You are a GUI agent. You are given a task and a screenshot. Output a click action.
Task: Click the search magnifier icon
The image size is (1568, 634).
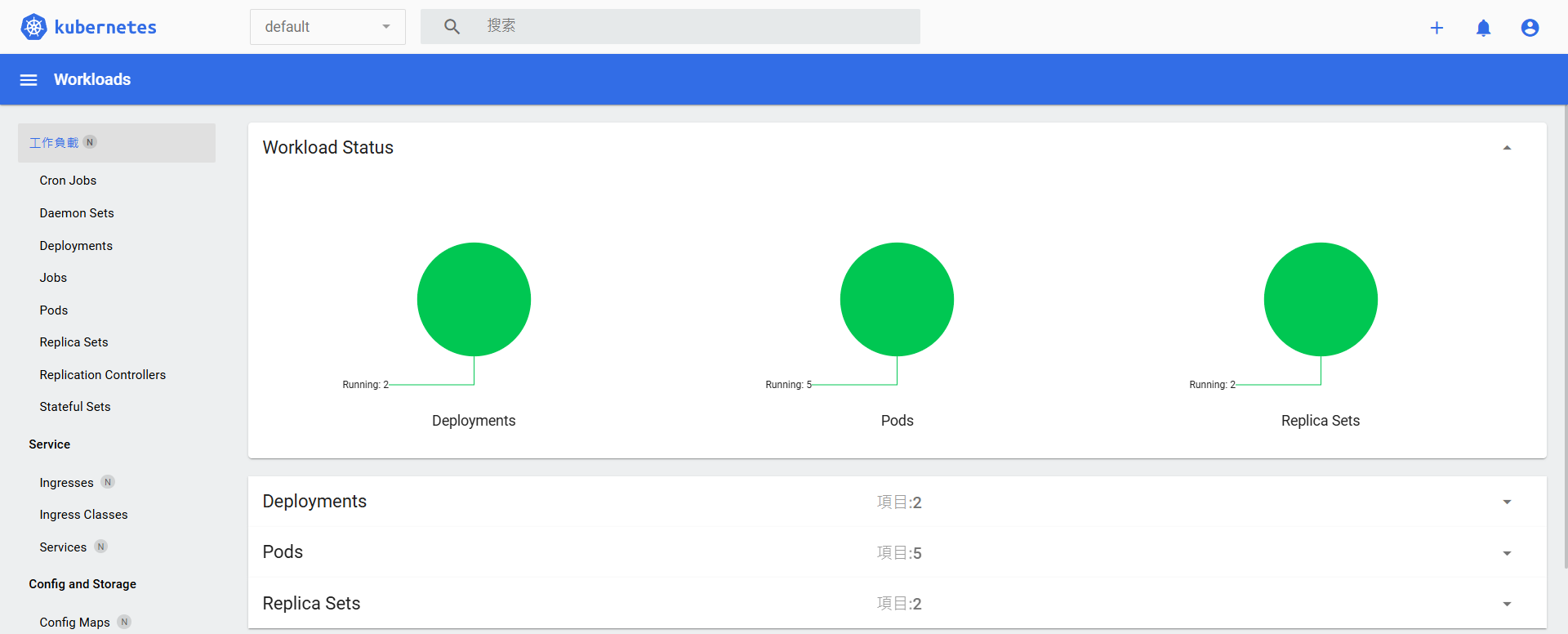(x=452, y=27)
